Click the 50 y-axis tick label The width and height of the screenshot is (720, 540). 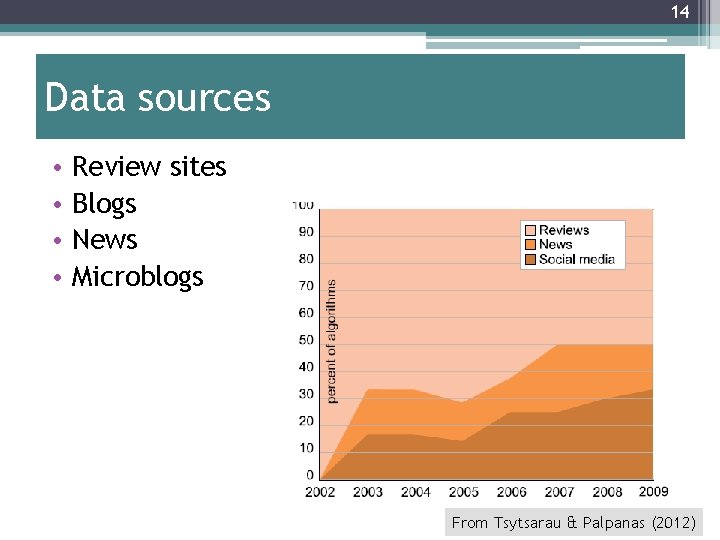pos(306,340)
